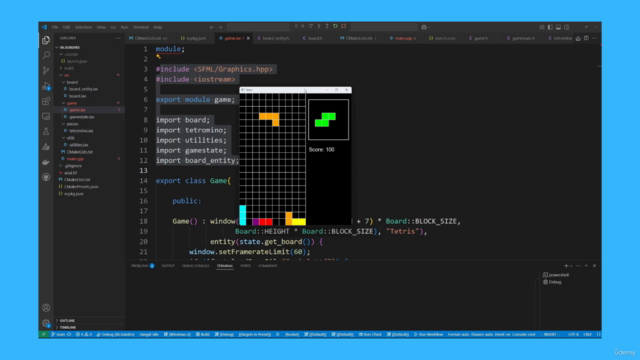The width and height of the screenshot is (640, 360).
Task: Open the GitHub view in activity bar
Action: (46, 177)
